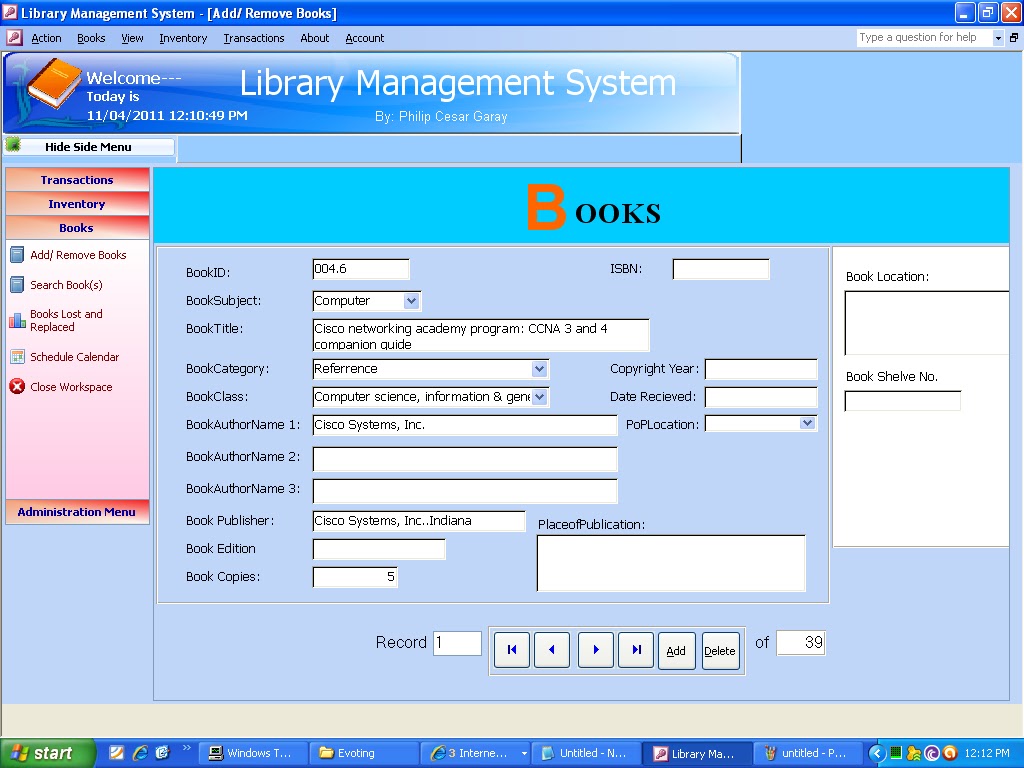Click the ISBN input field
Image resolution: width=1024 pixels, height=768 pixels.
point(721,269)
